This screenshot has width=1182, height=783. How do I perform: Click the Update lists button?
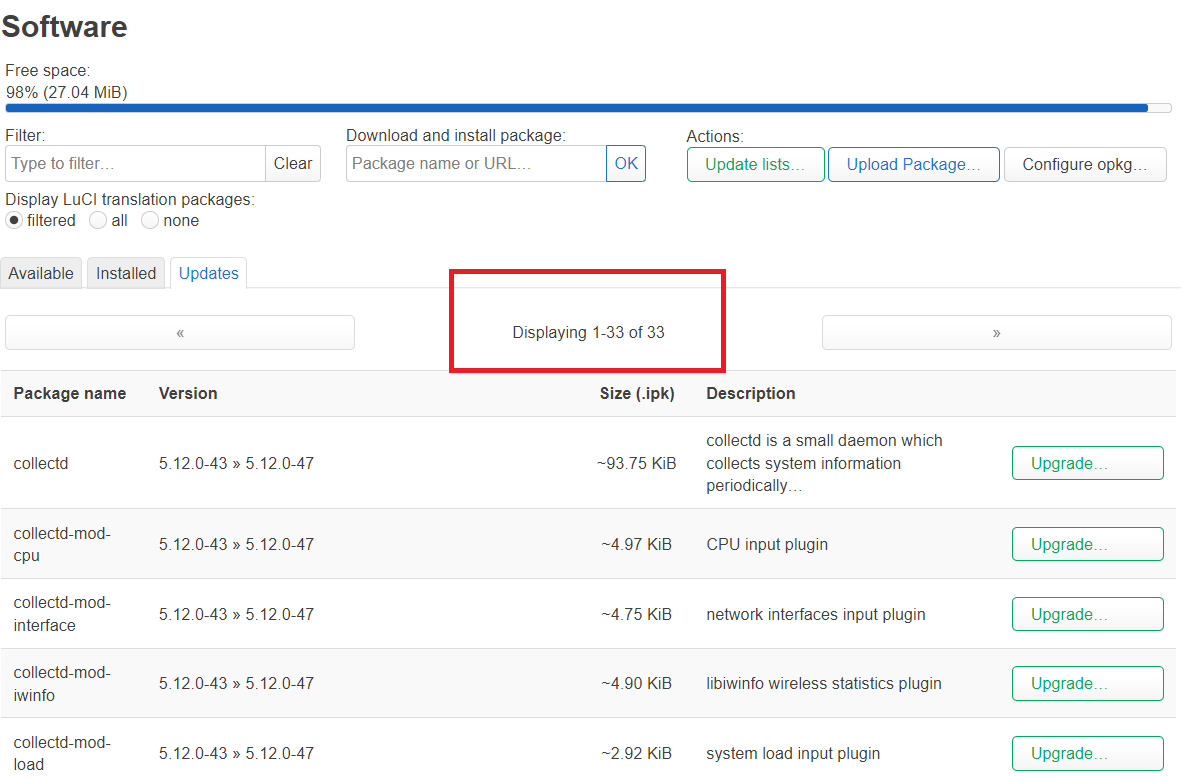click(x=755, y=164)
